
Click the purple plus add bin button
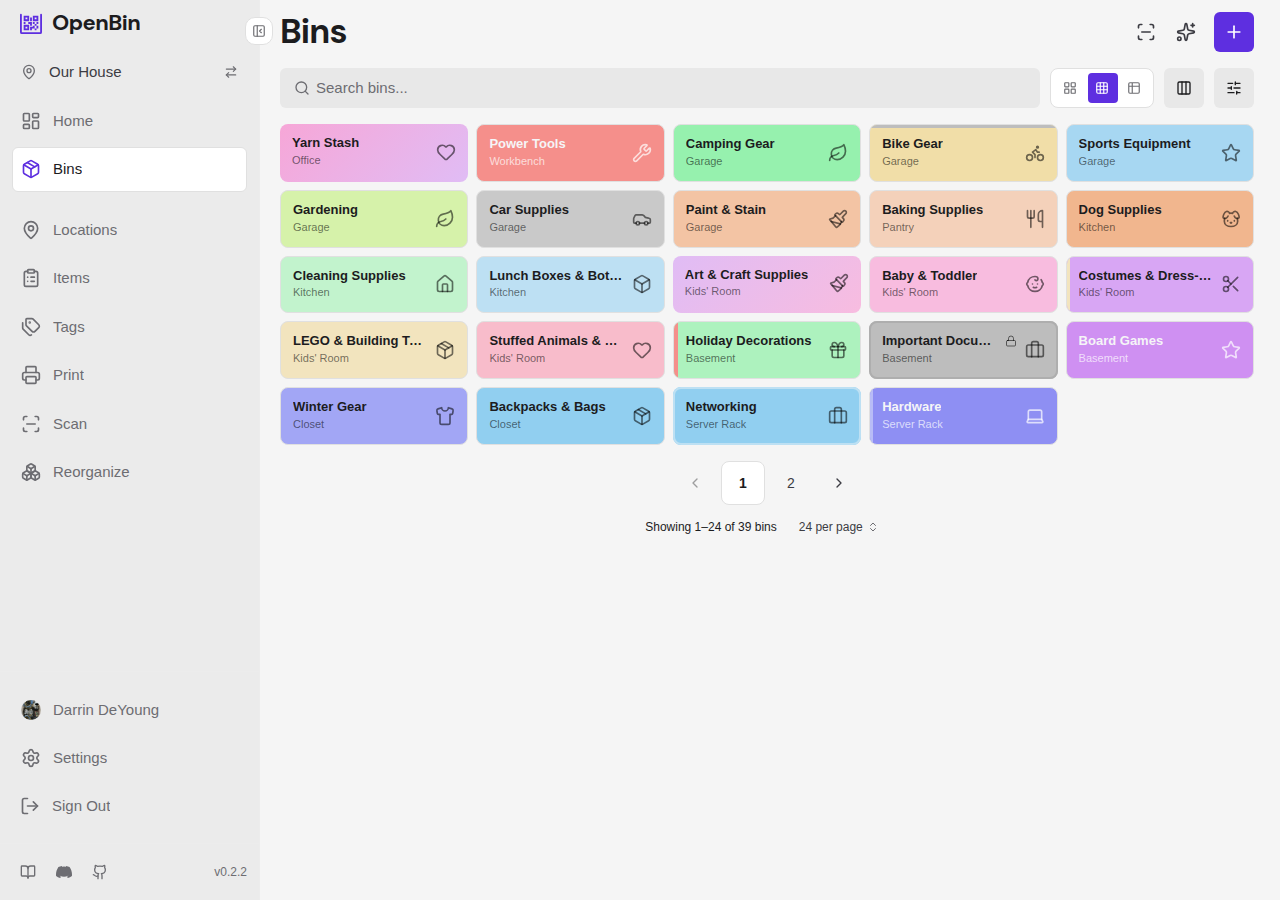(1234, 32)
